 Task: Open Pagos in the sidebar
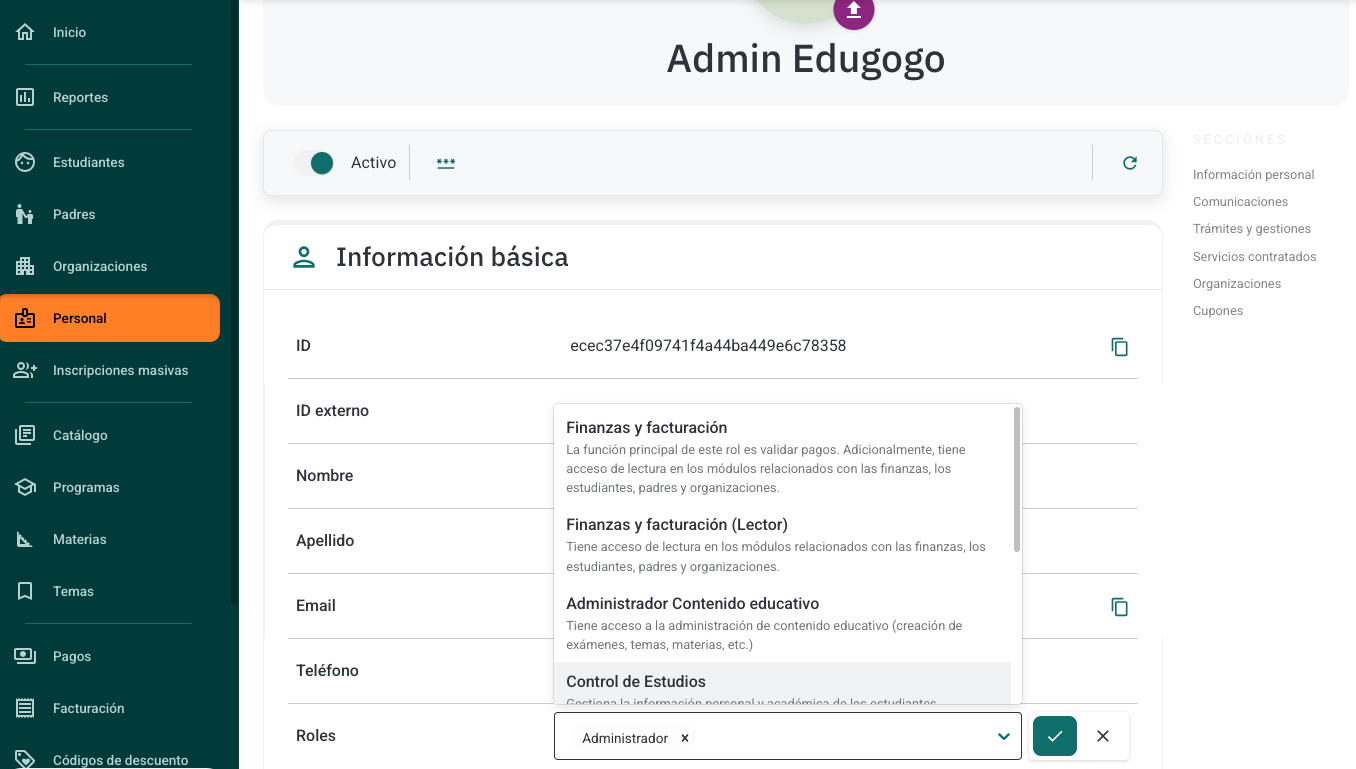[x=110, y=657]
